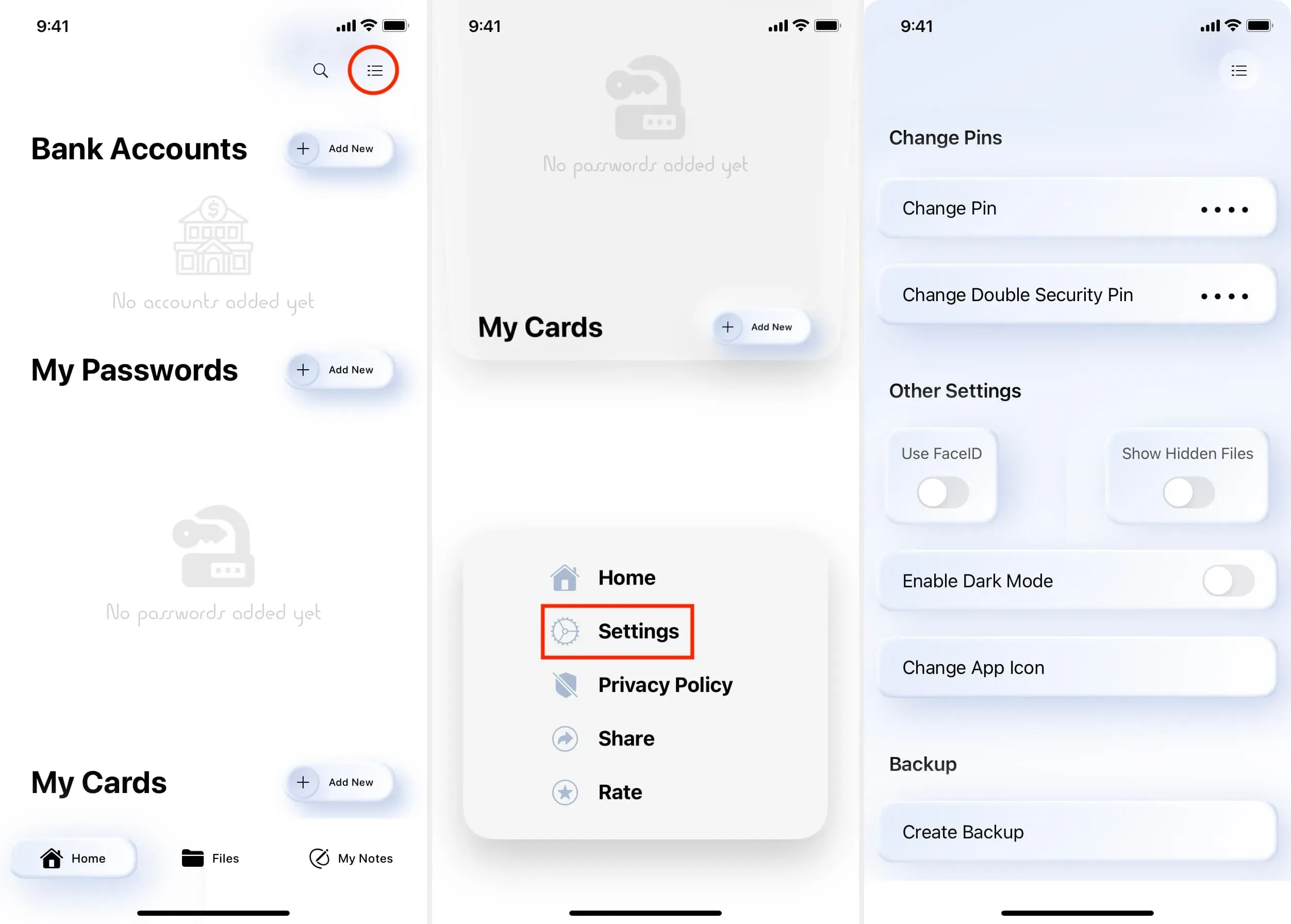Click the hamburger menu icon

[x=375, y=70]
